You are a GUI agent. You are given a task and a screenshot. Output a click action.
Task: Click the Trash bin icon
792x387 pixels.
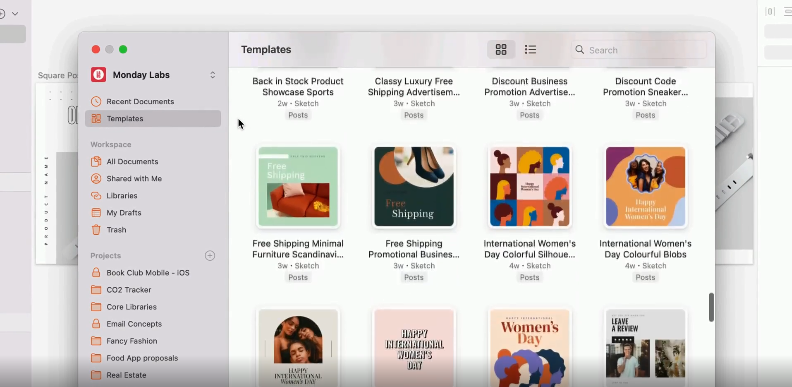pos(96,230)
